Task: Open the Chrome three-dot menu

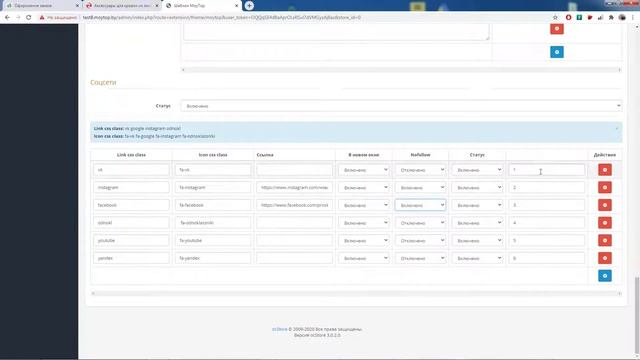Action: point(633,18)
